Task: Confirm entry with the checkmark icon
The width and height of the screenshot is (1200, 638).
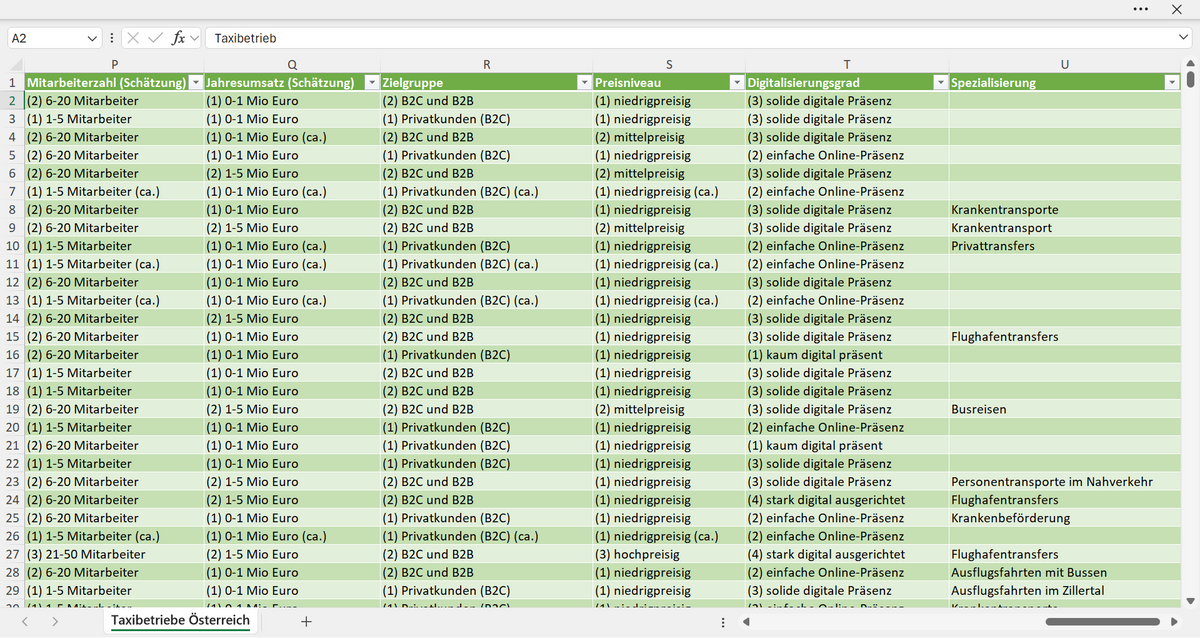Action: pos(155,38)
